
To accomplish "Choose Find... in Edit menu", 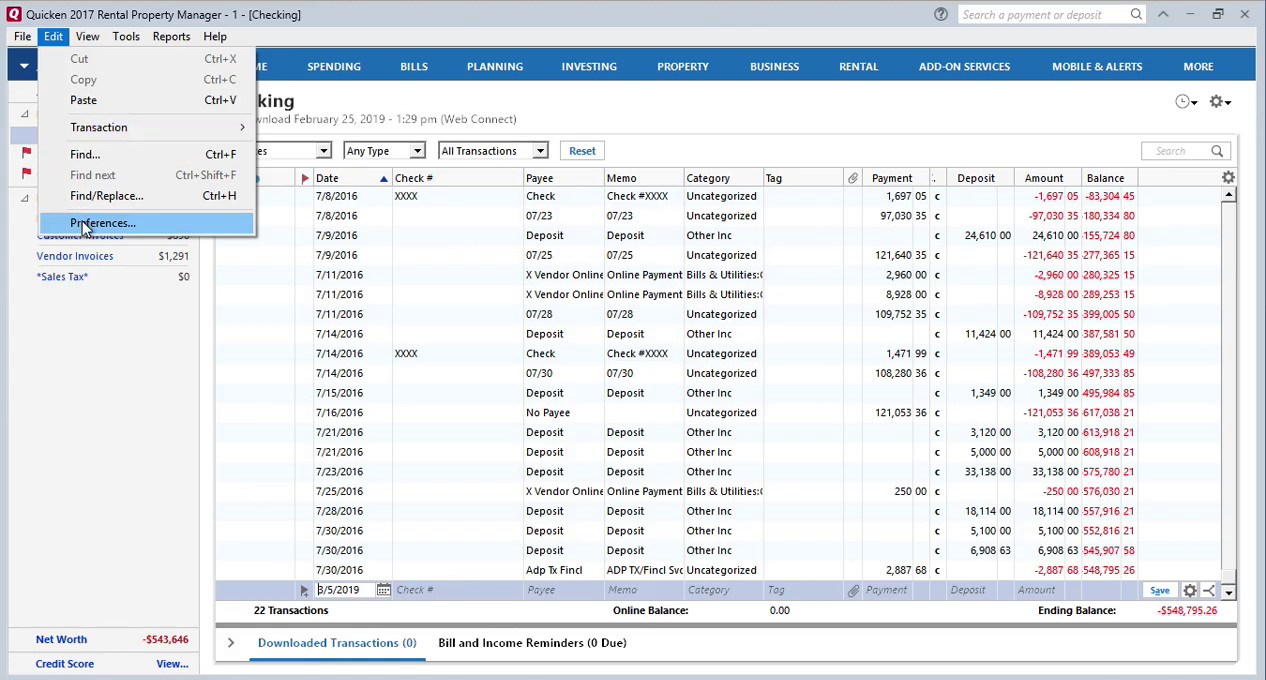I will point(147,155).
